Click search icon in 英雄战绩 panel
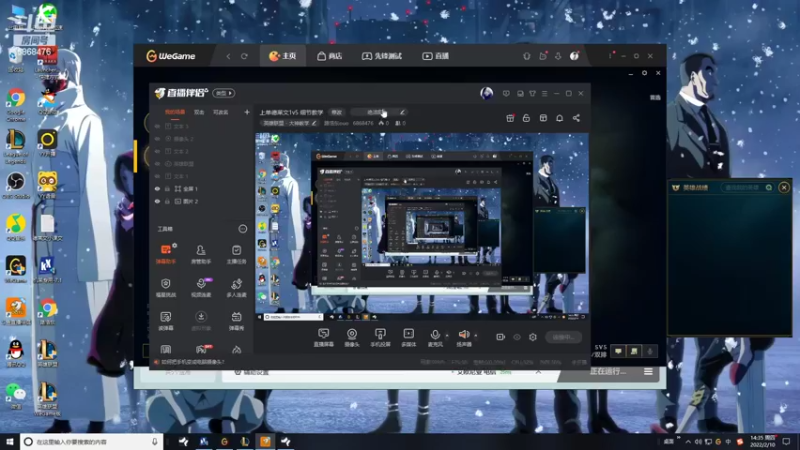 point(769,188)
